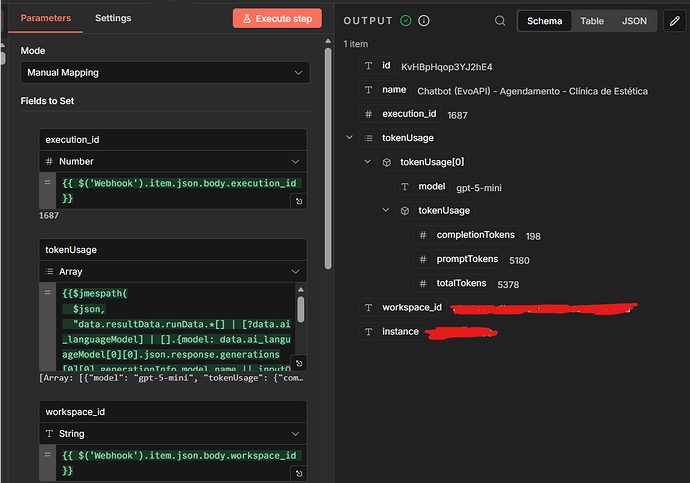Click the pencil edit output icon
The image size is (690, 483).
coord(674,20)
